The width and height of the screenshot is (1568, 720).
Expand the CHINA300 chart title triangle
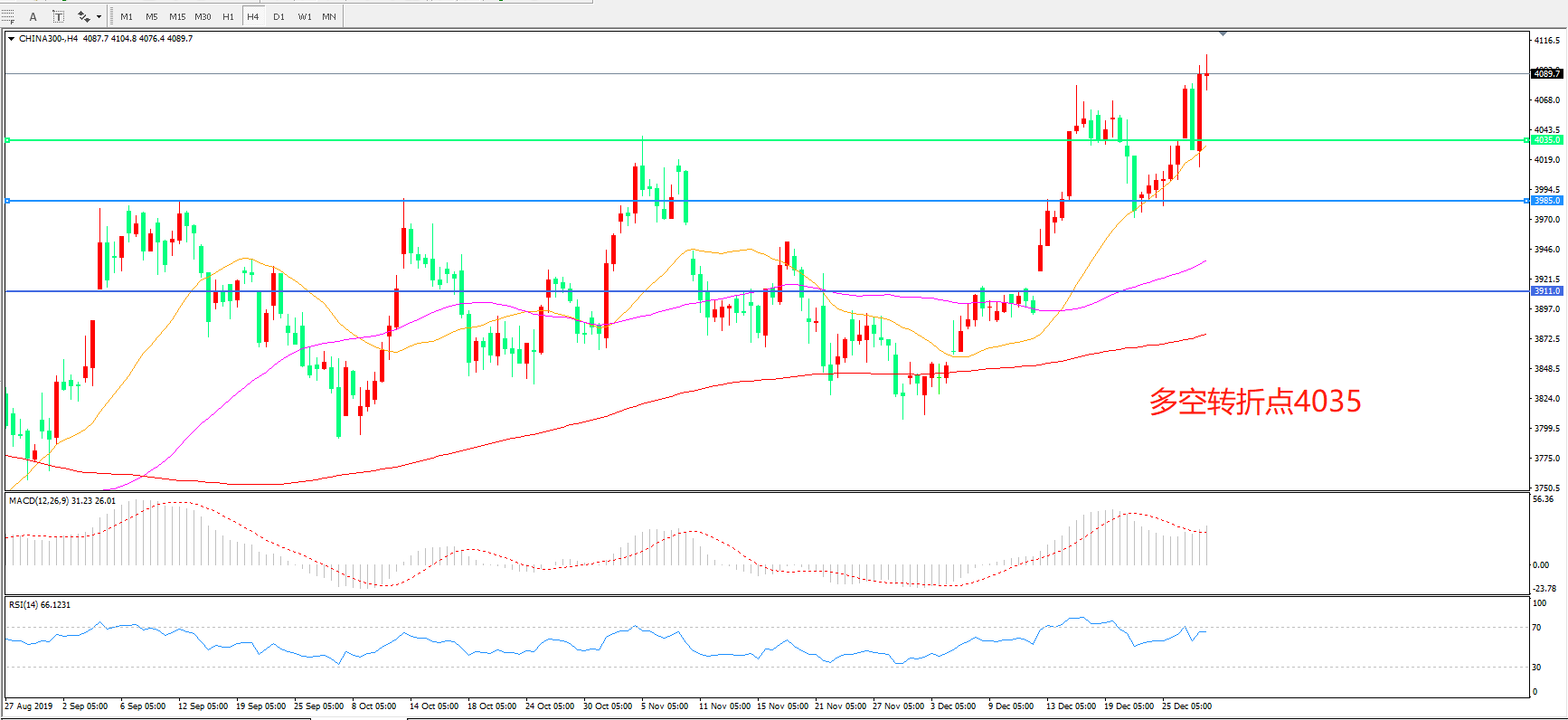tap(11, 39)
